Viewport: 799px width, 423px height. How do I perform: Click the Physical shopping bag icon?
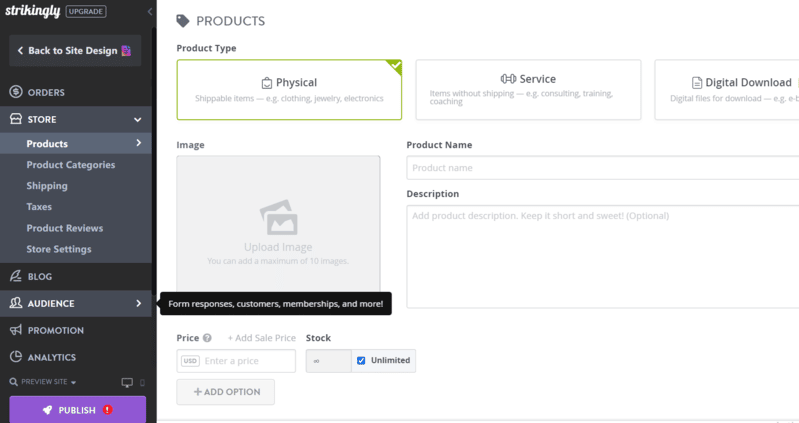pos(267,83)
